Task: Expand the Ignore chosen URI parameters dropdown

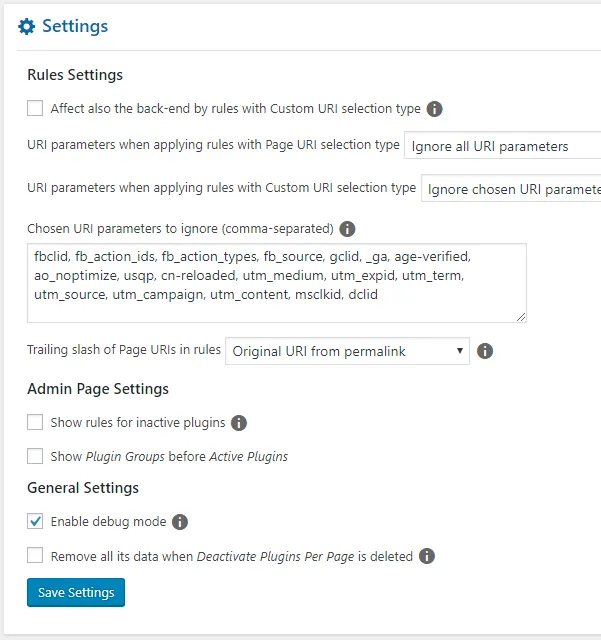Action: (510, 188)
